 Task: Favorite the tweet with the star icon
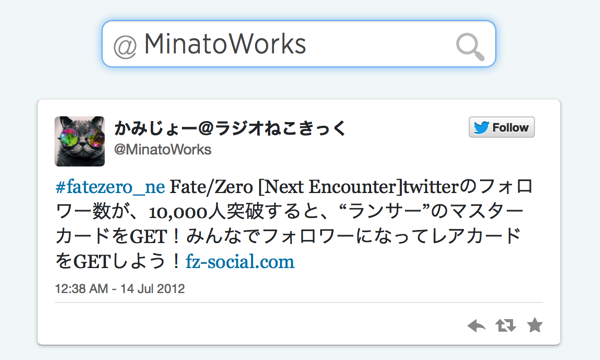(535, 325)
